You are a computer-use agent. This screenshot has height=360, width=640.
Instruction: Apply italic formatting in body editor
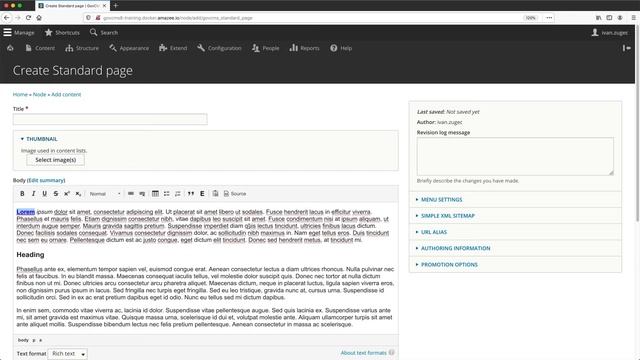pyautogui.click(x=33, y=193)
